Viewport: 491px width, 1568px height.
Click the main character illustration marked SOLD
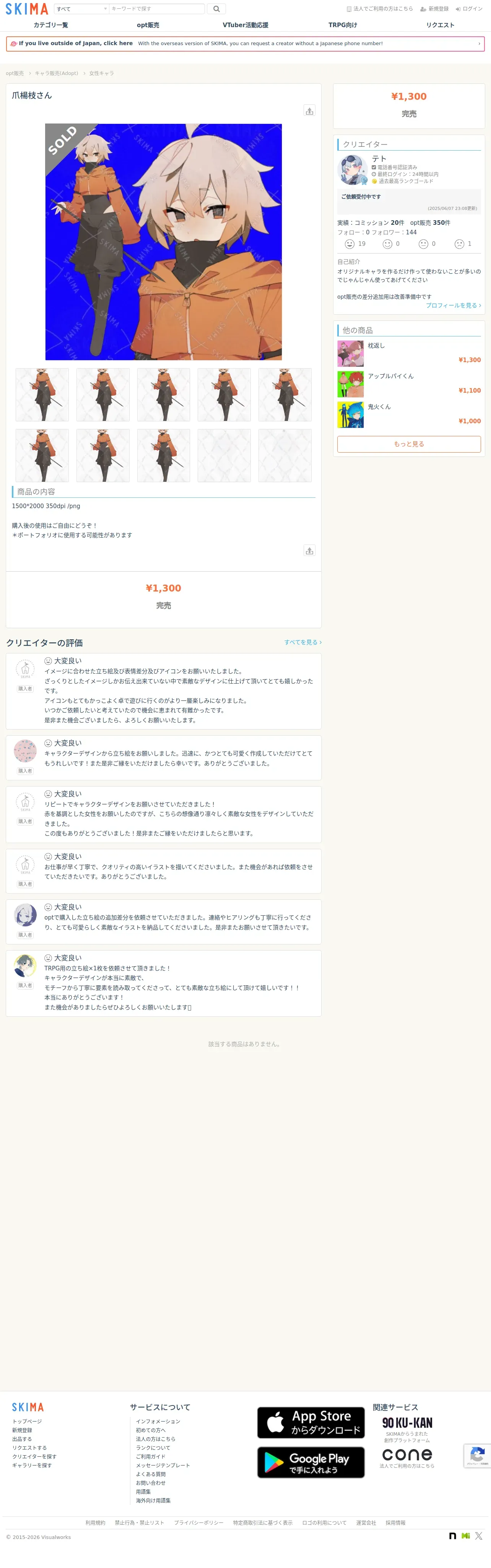pyautogui.click(x=164, y=242)
